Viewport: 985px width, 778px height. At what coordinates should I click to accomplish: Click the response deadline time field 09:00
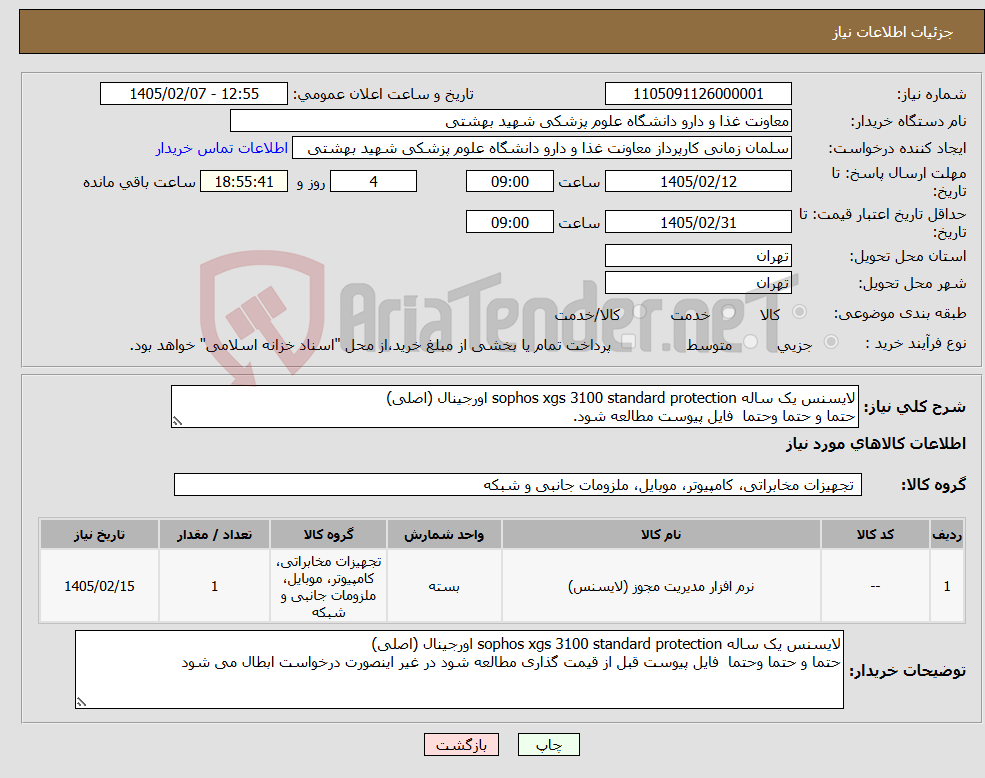coord(509,182)
